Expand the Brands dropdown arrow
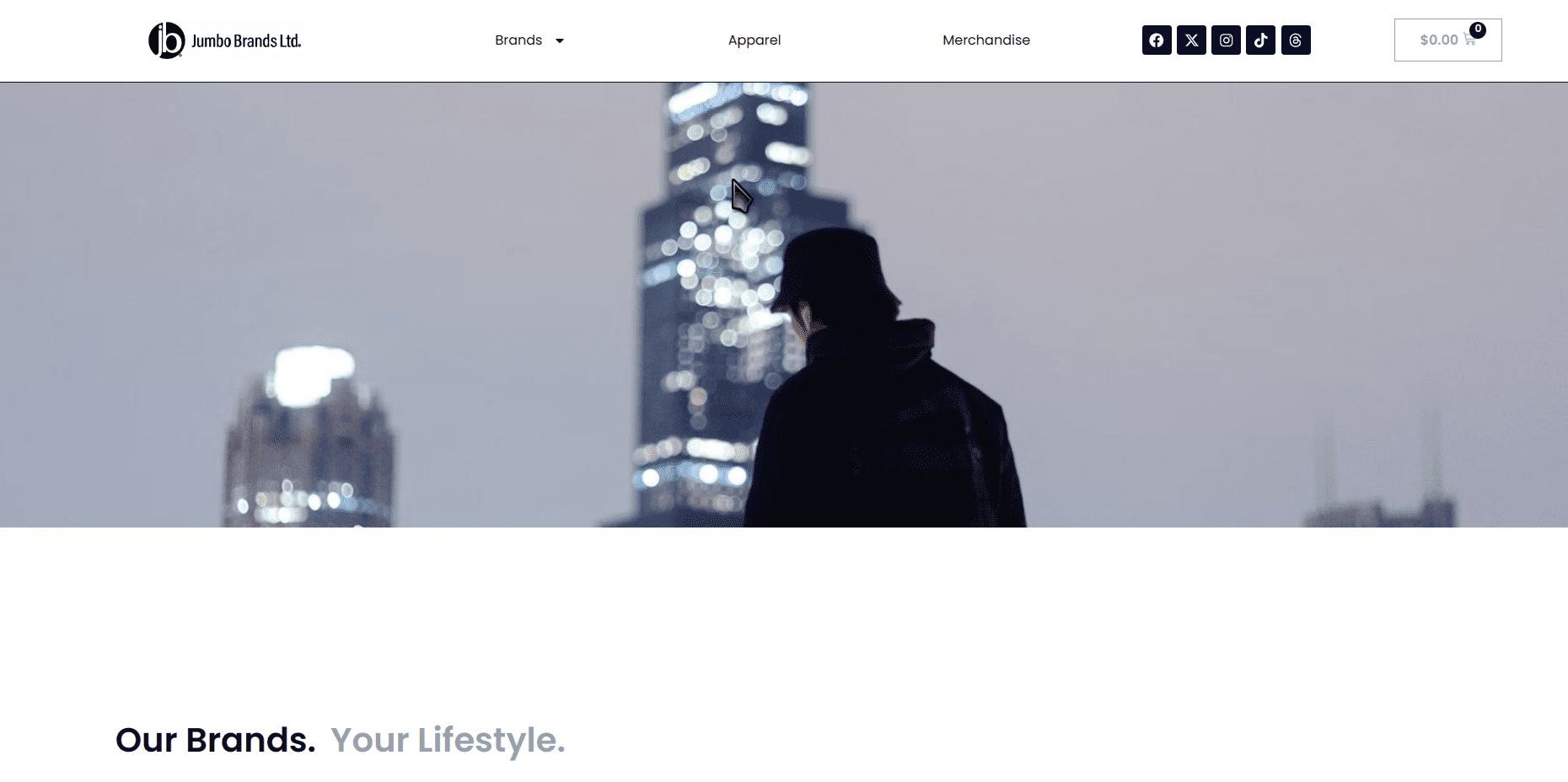 [x=560, y=40]
